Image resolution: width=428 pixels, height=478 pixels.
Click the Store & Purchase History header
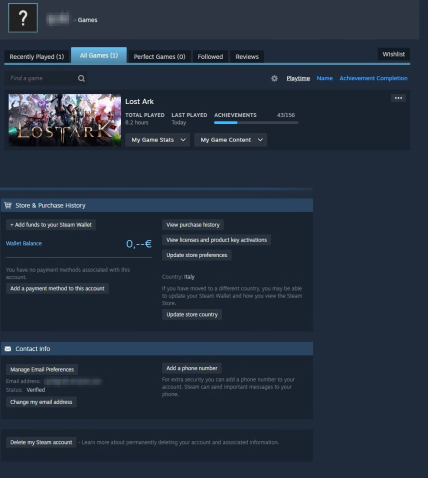[x=157, y=205]
